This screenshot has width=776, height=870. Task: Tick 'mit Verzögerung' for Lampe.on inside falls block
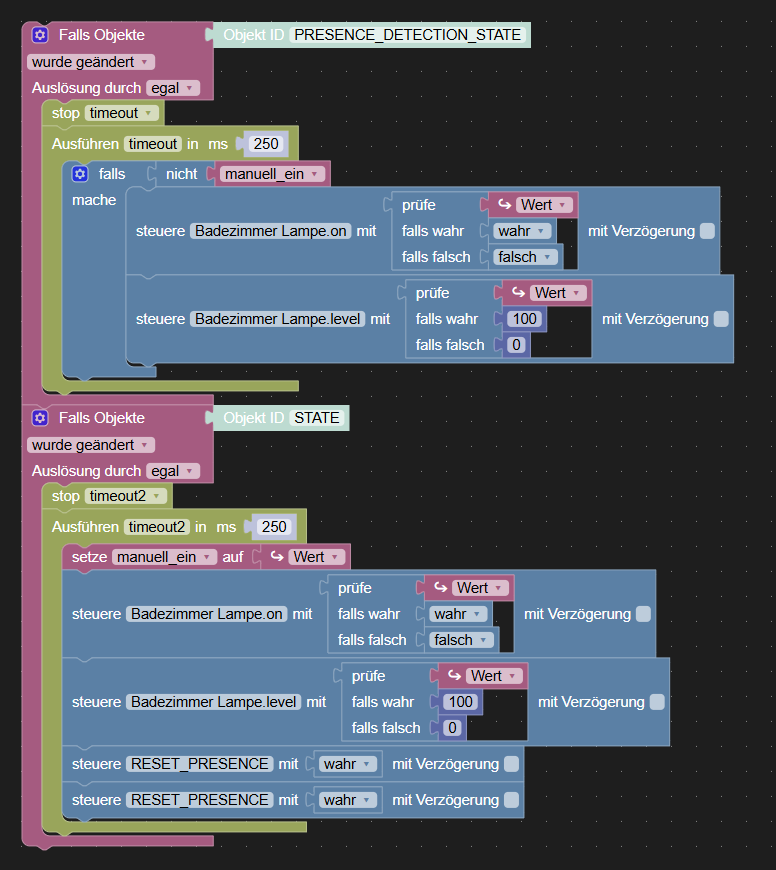707,231
